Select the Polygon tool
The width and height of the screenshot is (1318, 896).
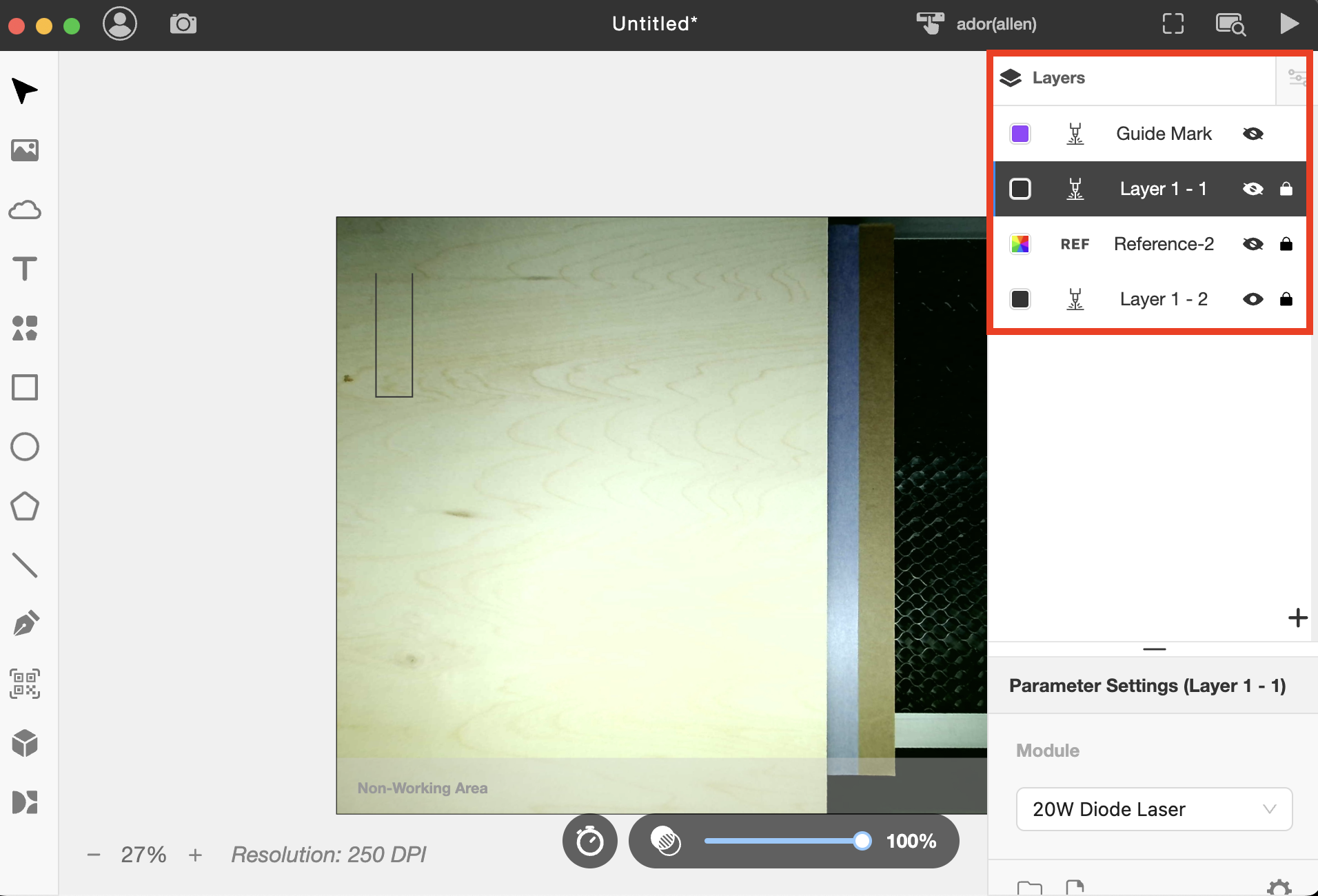[x=25, y=506]
